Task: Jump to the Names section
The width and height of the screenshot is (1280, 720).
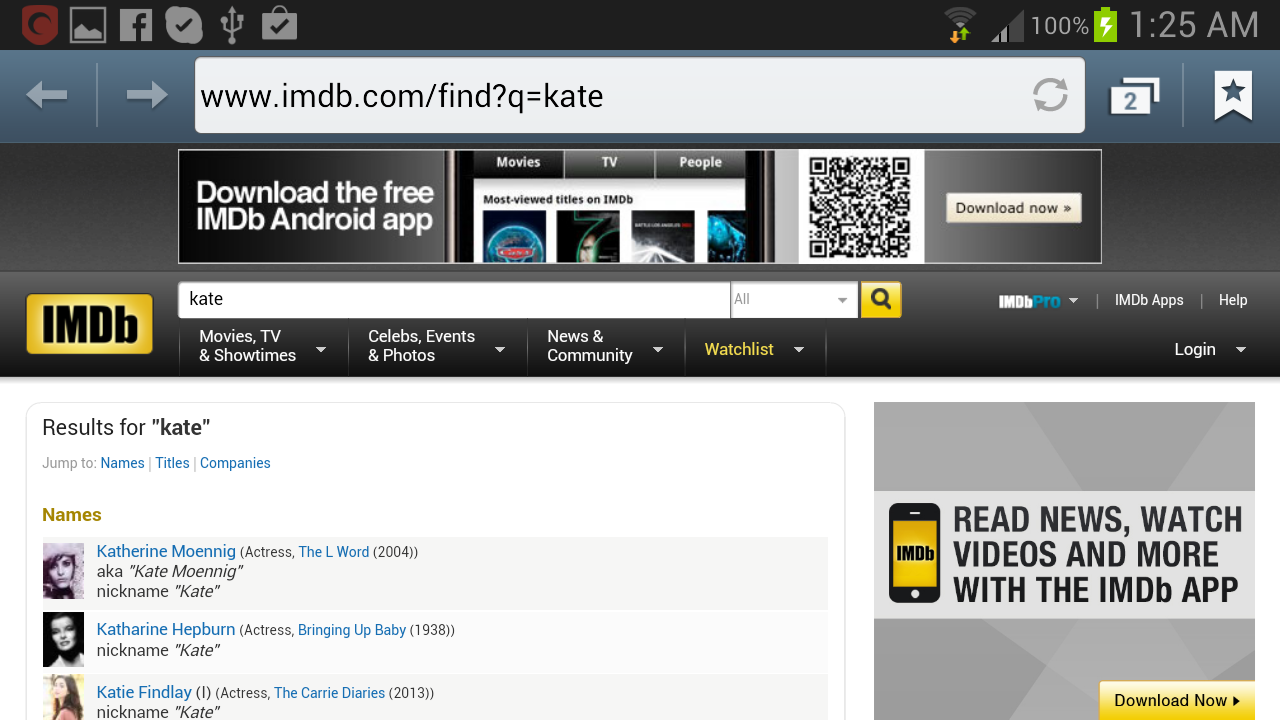Action: point(123,463)
